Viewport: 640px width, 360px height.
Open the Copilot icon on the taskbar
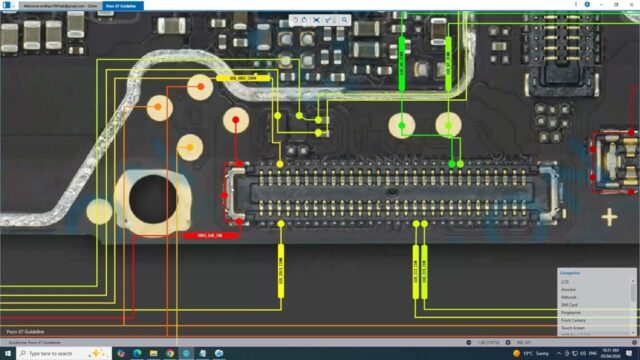point(121,353)
